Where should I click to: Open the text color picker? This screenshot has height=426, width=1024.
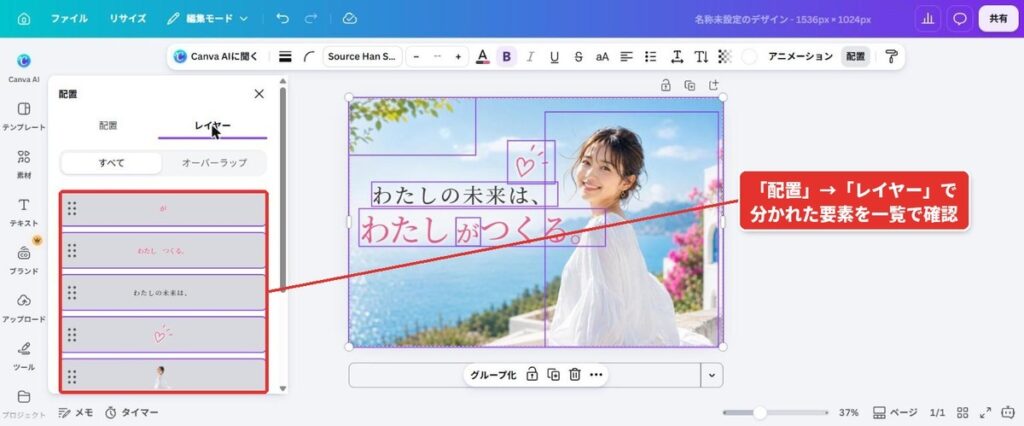click(x=483, y=57)
